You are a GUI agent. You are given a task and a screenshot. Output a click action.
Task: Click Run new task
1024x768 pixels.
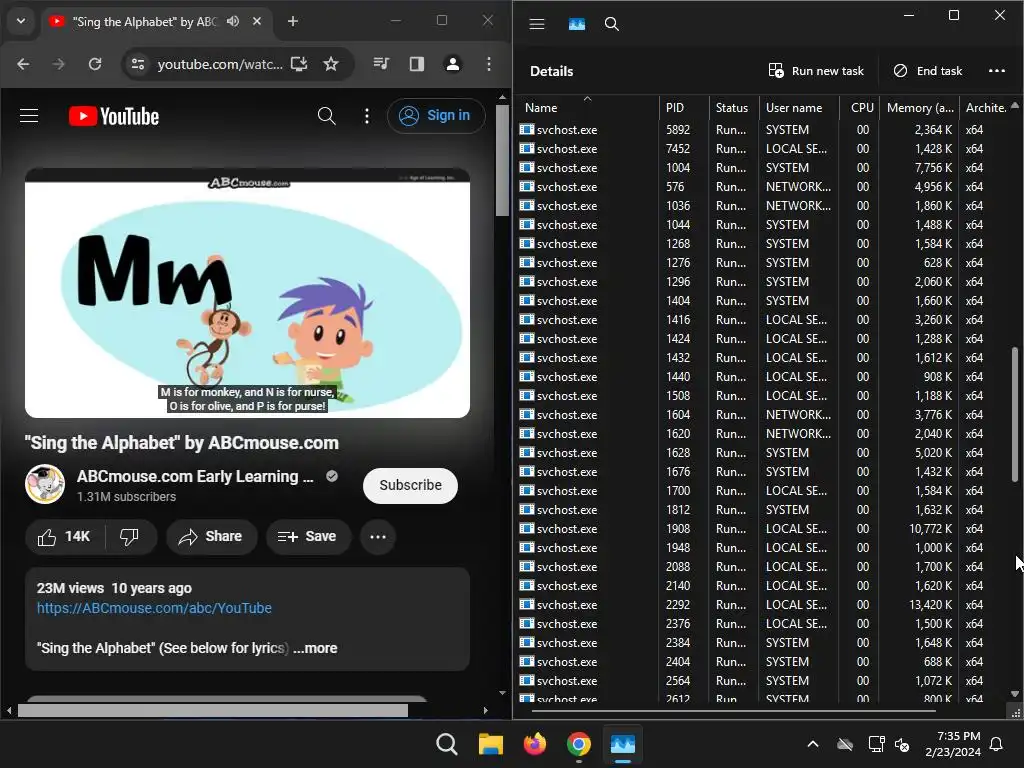point(816,71)
